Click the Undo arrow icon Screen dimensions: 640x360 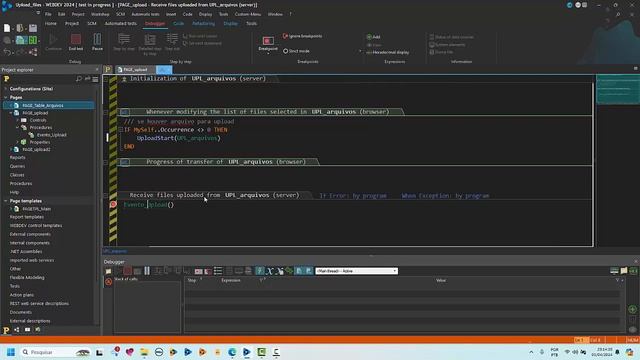pyautogui.click(x=7, y=52)
